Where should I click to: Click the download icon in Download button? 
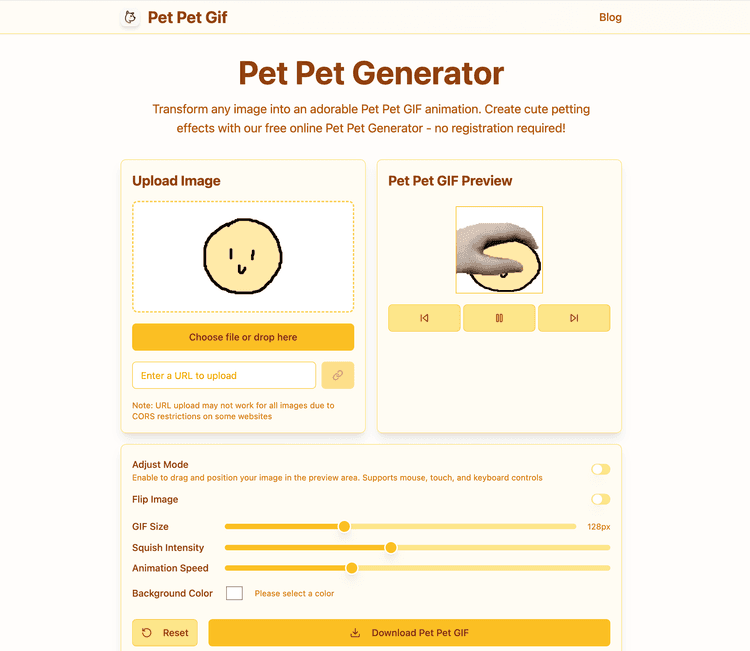355,633
